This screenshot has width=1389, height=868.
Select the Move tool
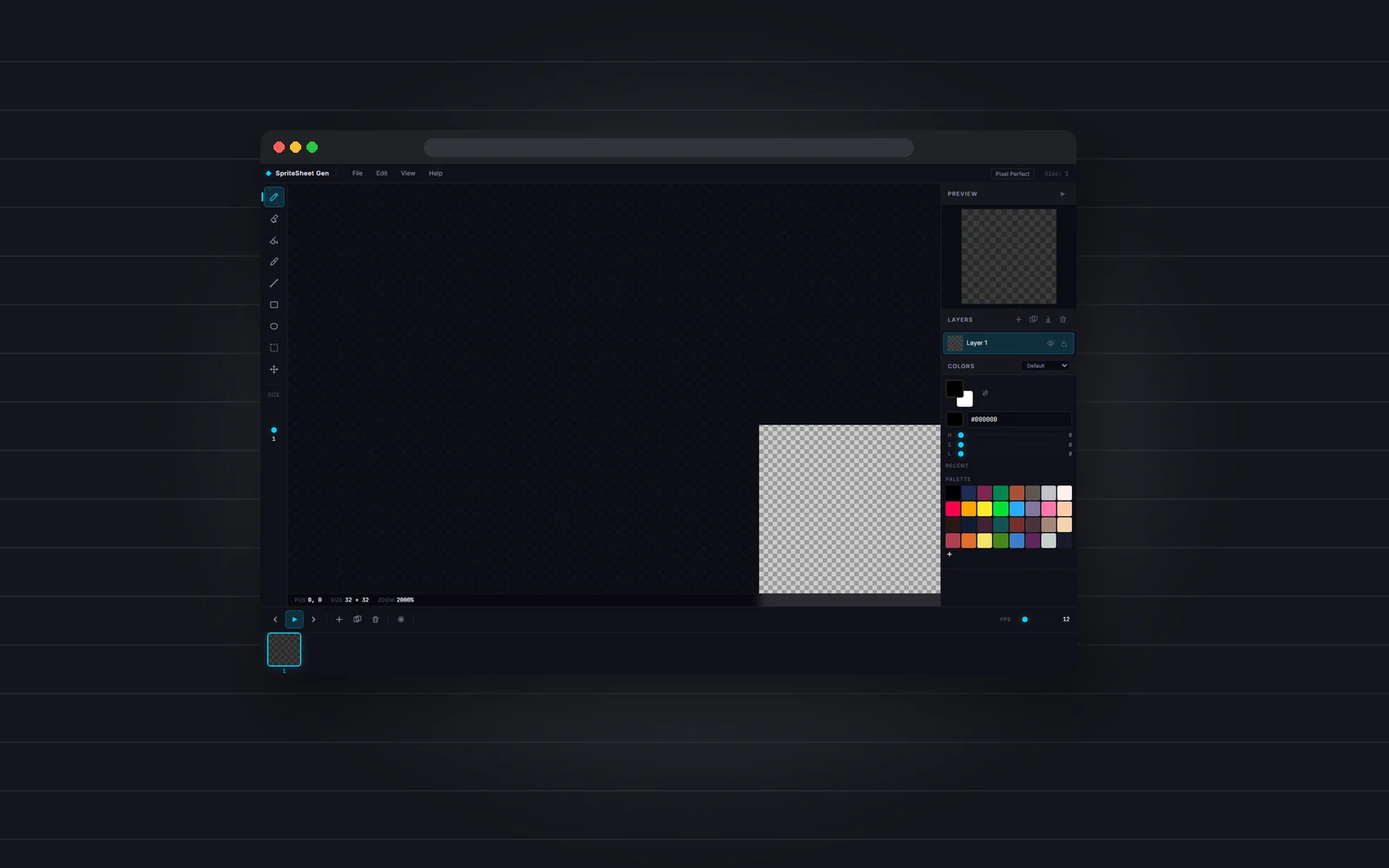coord(273,370)
